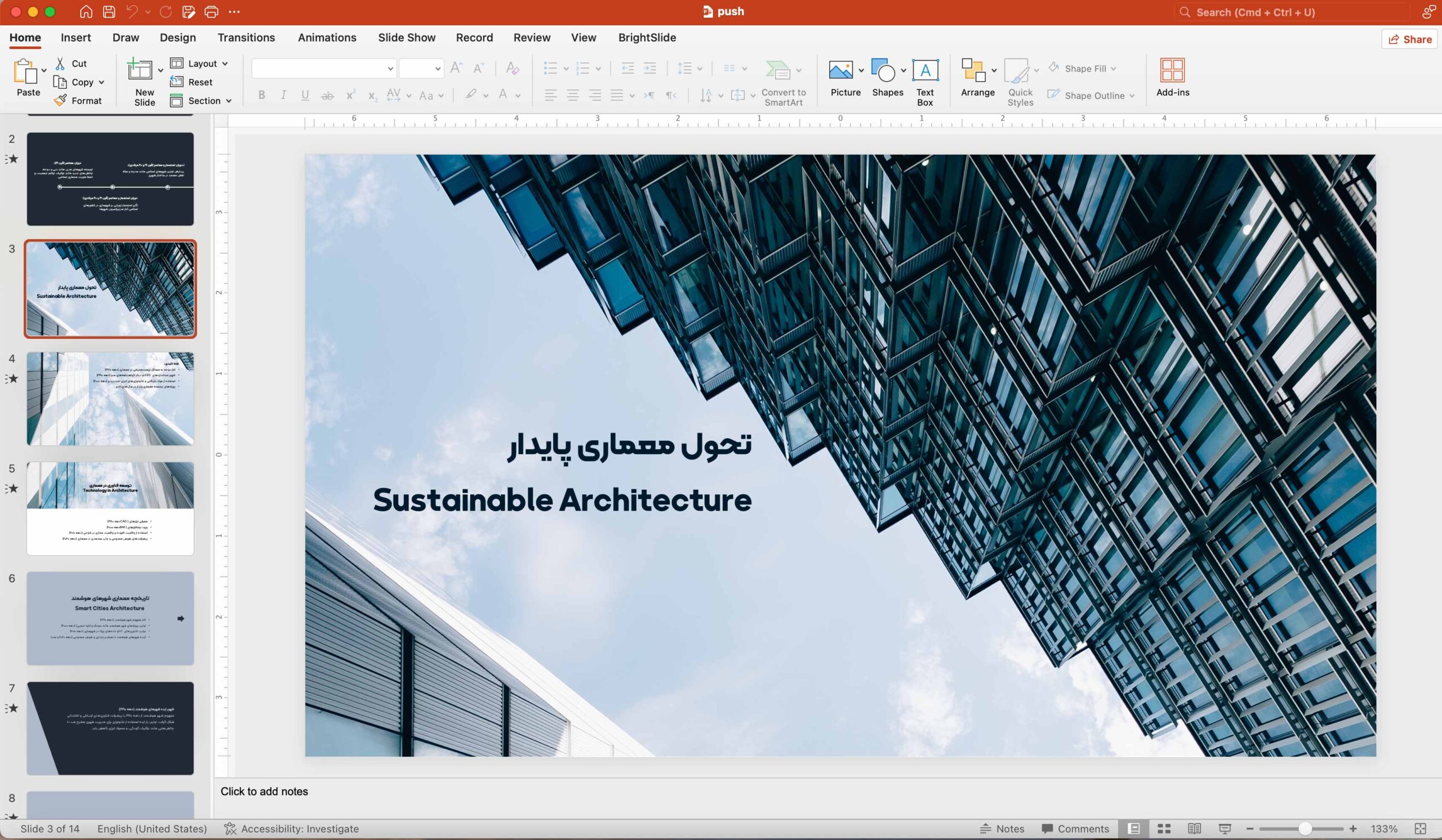Click the Print icon
1442x840 pixels.
tap(211, 11)
